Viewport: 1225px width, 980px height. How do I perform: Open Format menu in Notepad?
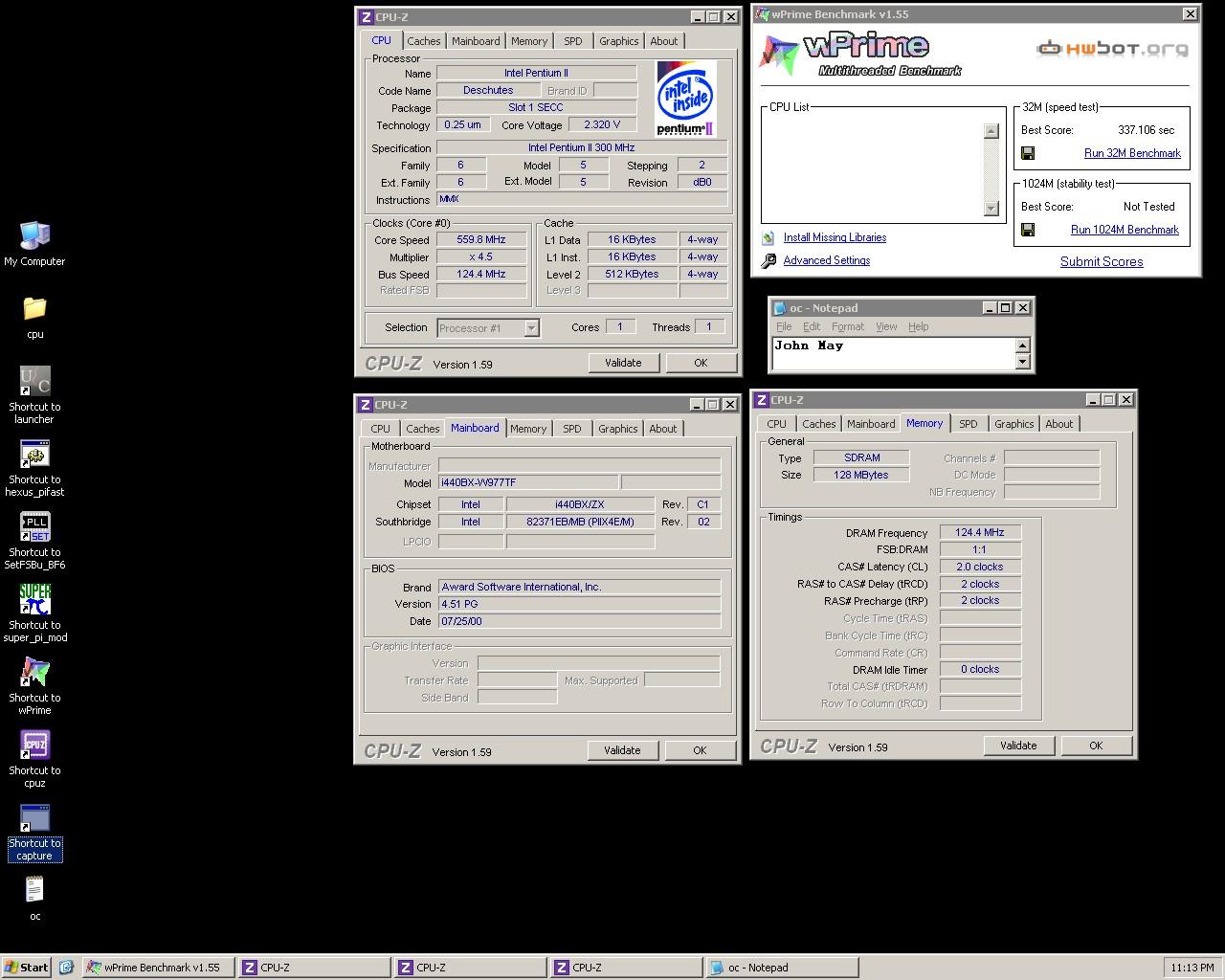point(848,326)
